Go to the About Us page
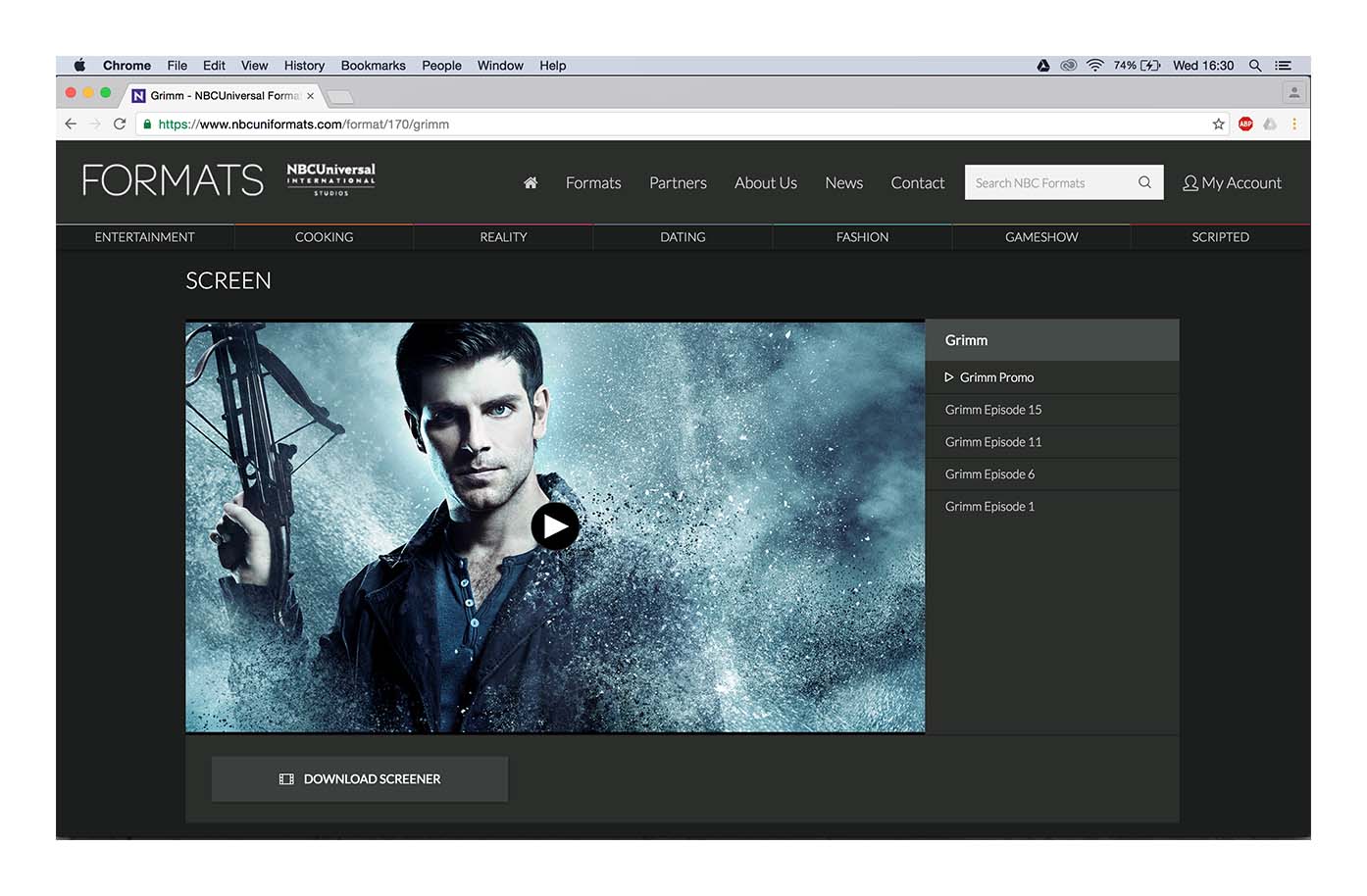Viewport: 1367px width, 896px height. (x=766, y=182)
